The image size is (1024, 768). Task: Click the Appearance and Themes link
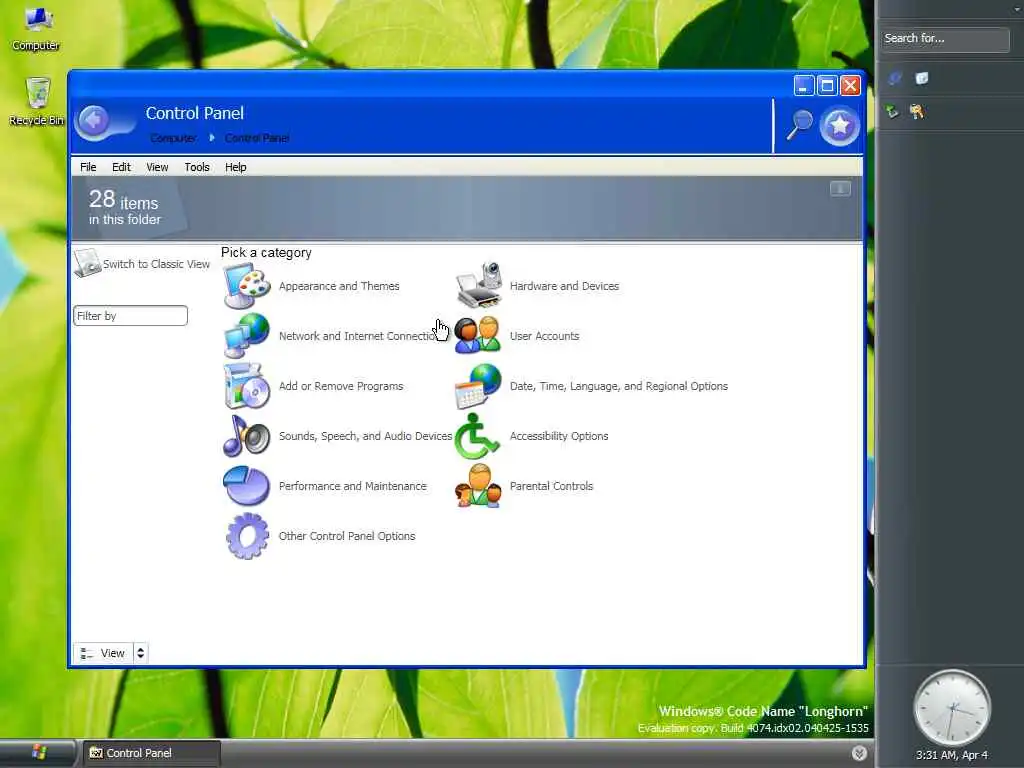339,286
